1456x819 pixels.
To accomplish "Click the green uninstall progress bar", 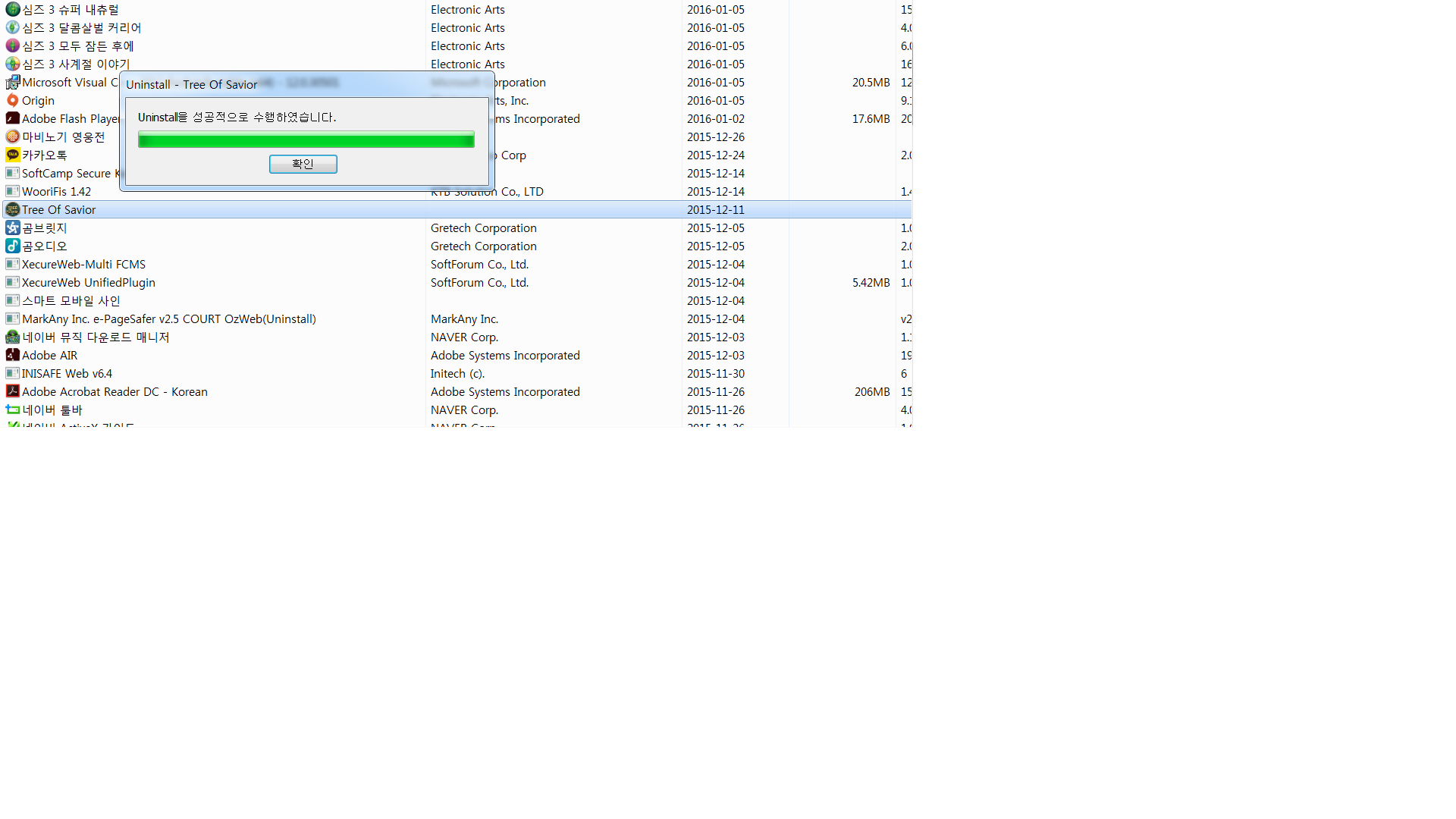I will click(x=306, y=140).
